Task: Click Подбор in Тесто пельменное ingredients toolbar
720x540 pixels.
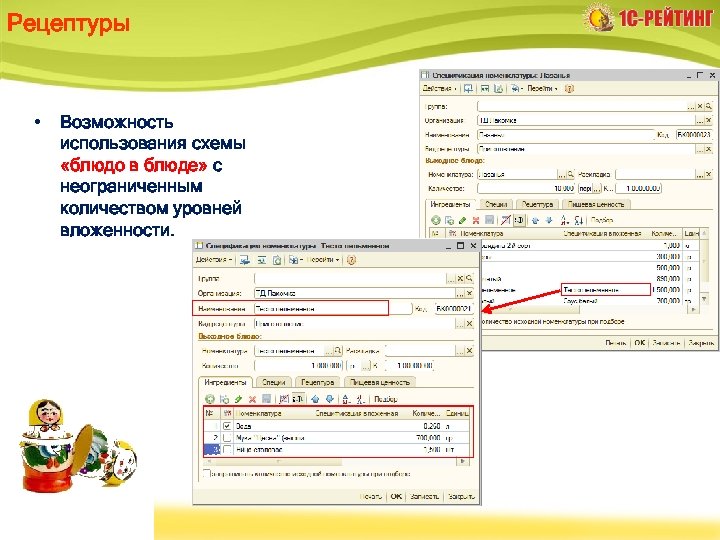Action: (x=386, y=399)
